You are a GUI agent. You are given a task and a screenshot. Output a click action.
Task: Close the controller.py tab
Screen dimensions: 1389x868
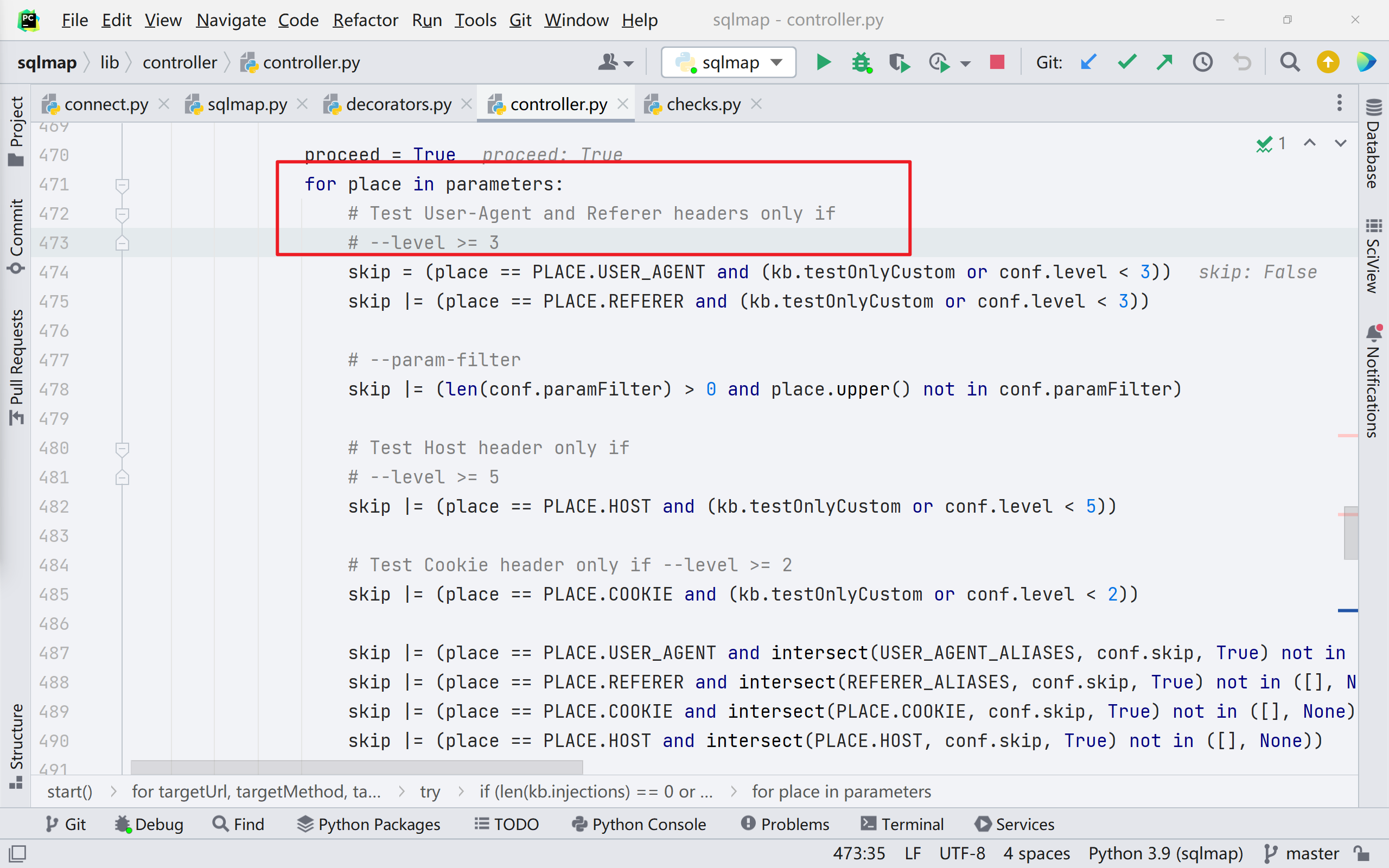[623, 104]
